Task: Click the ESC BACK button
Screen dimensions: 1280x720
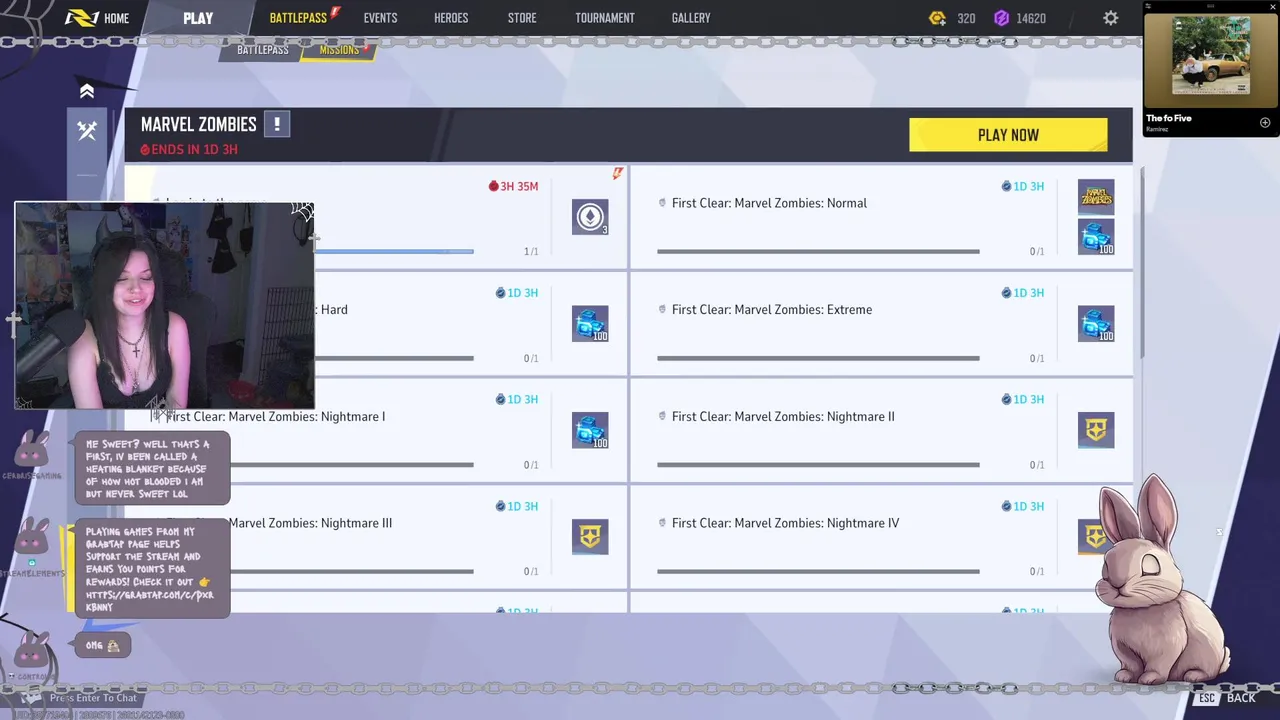Action: (1226, 698)
